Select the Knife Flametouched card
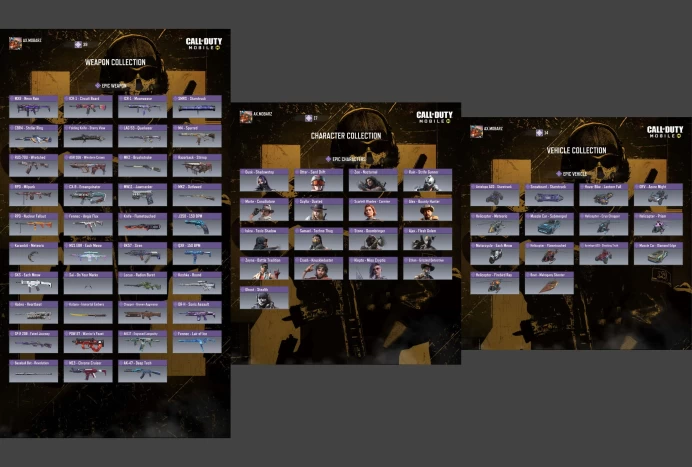This screenshot has width=692, height=467. 143,224
